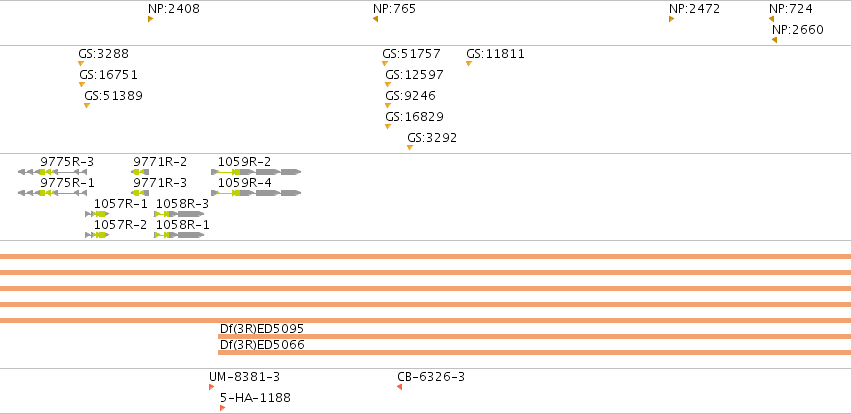Screen dimensions: 851x414
Task: Select the GS:51757 marker triangle
Action: [x=385, y=63]
